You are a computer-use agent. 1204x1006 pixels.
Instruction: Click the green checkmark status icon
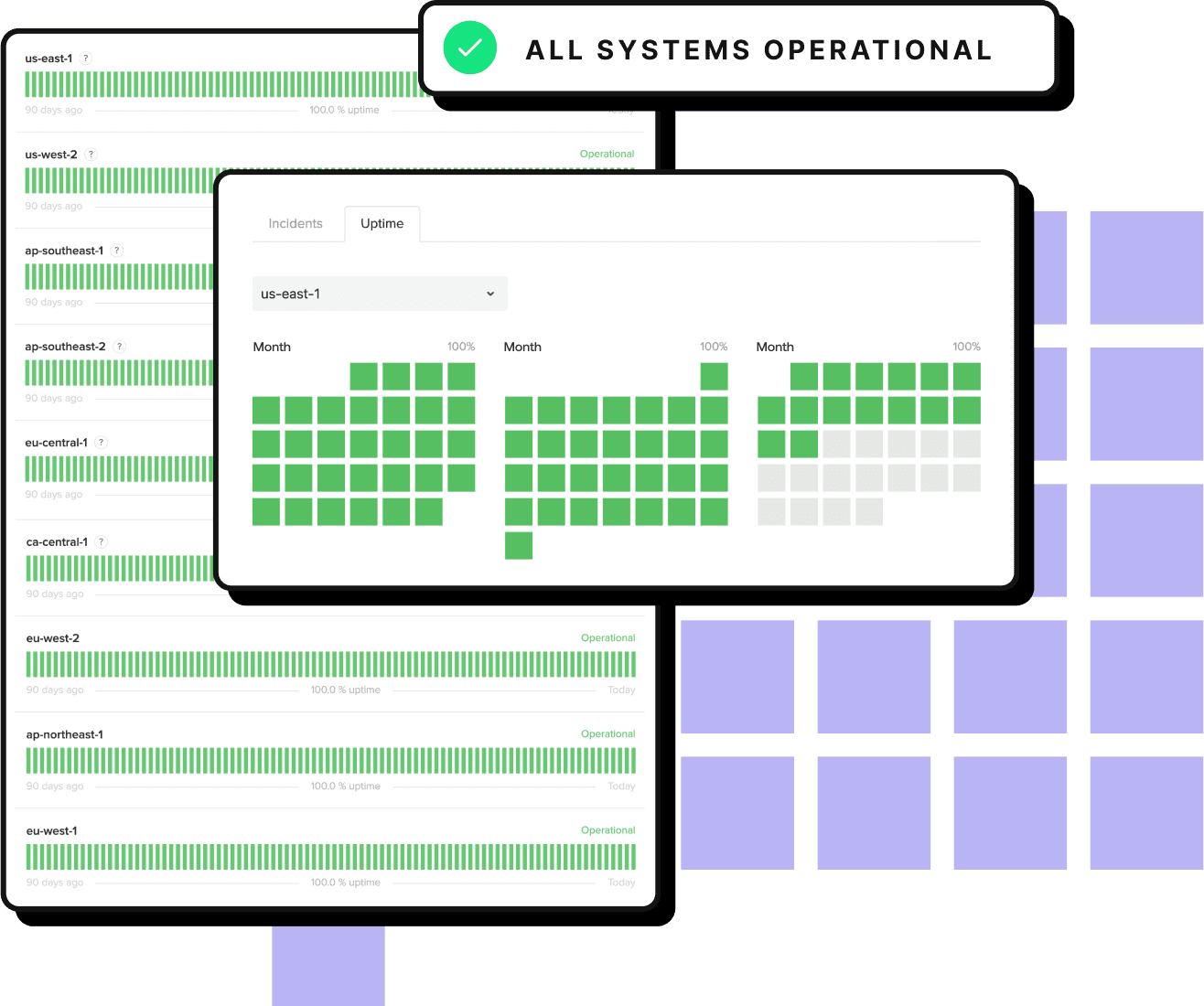tap(470, 48)
